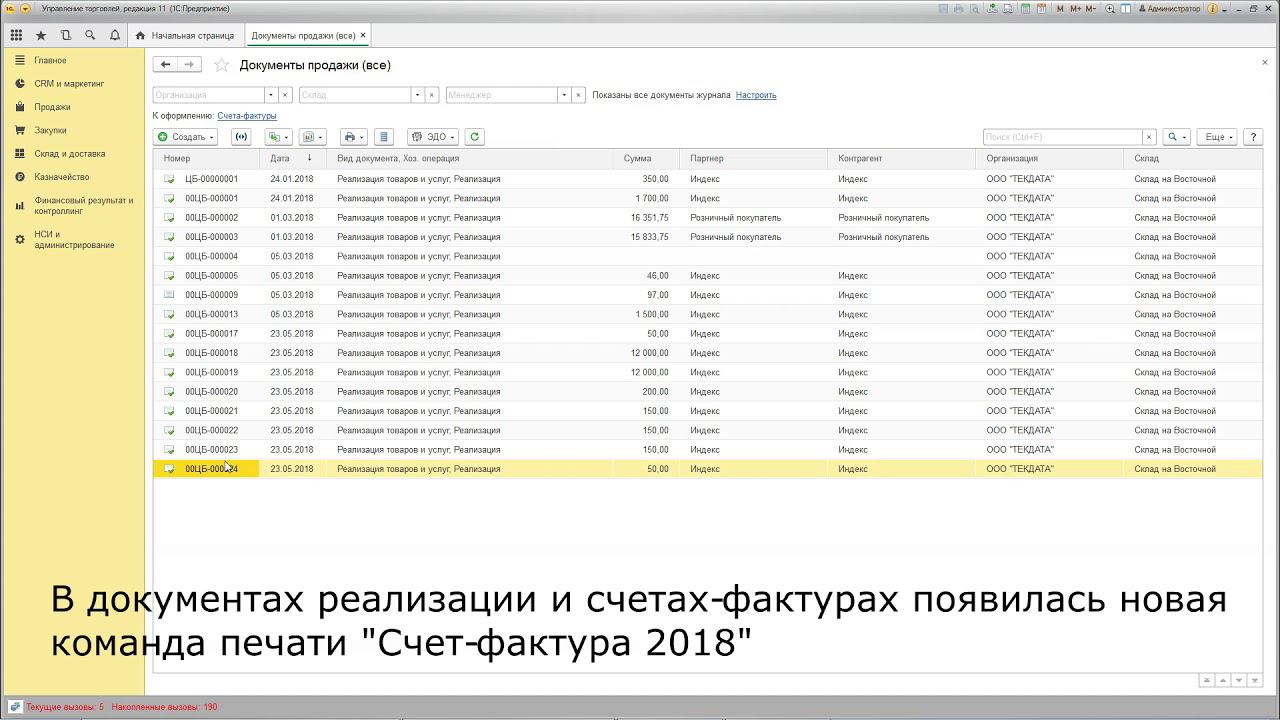Click the M+ memory button
The image size is (1280, 720).
click(1077, 8)
